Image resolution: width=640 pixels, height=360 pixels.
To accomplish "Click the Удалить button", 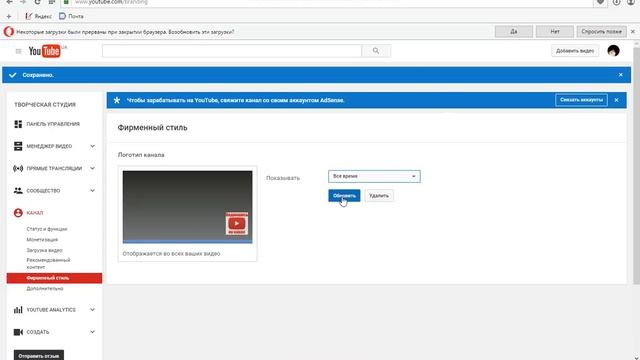I will (379, 196).
